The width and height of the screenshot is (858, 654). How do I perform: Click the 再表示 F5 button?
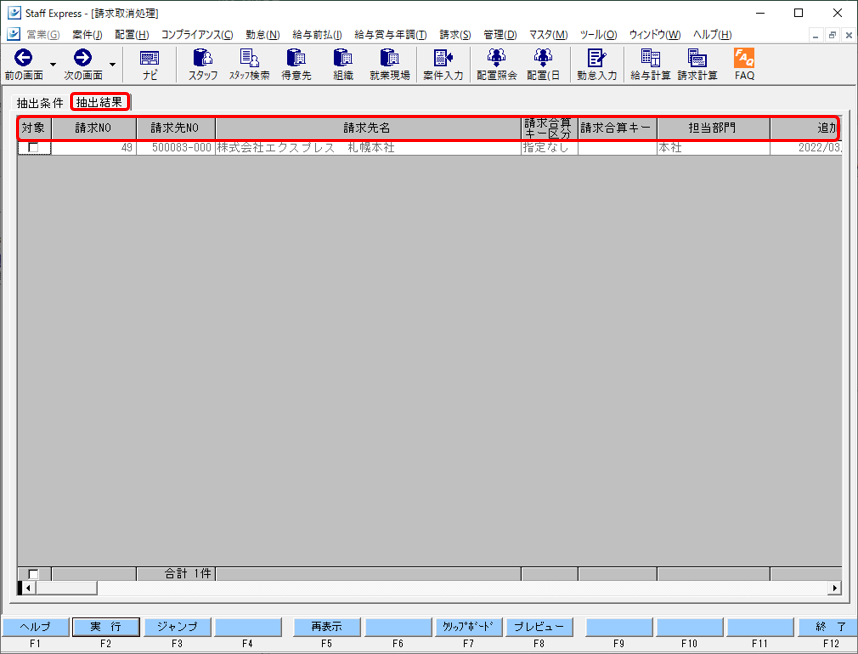327,627
